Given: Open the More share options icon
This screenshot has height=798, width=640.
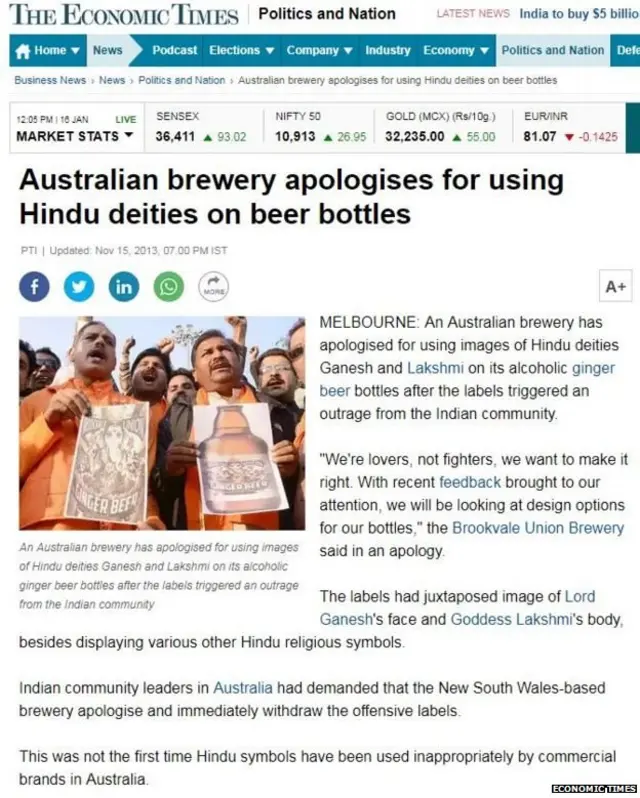Looking at the screenshot, I should coord(213,287).
